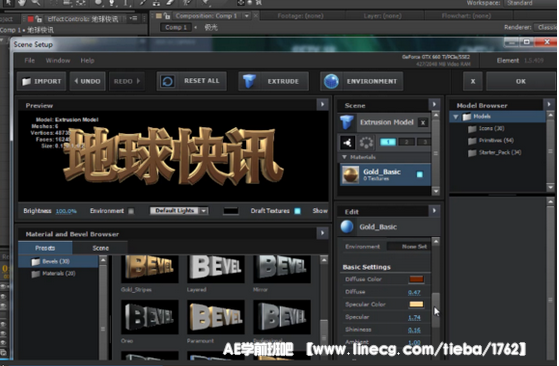Click the Reset All circular arrow icon
559x366 pixels.
168,81
